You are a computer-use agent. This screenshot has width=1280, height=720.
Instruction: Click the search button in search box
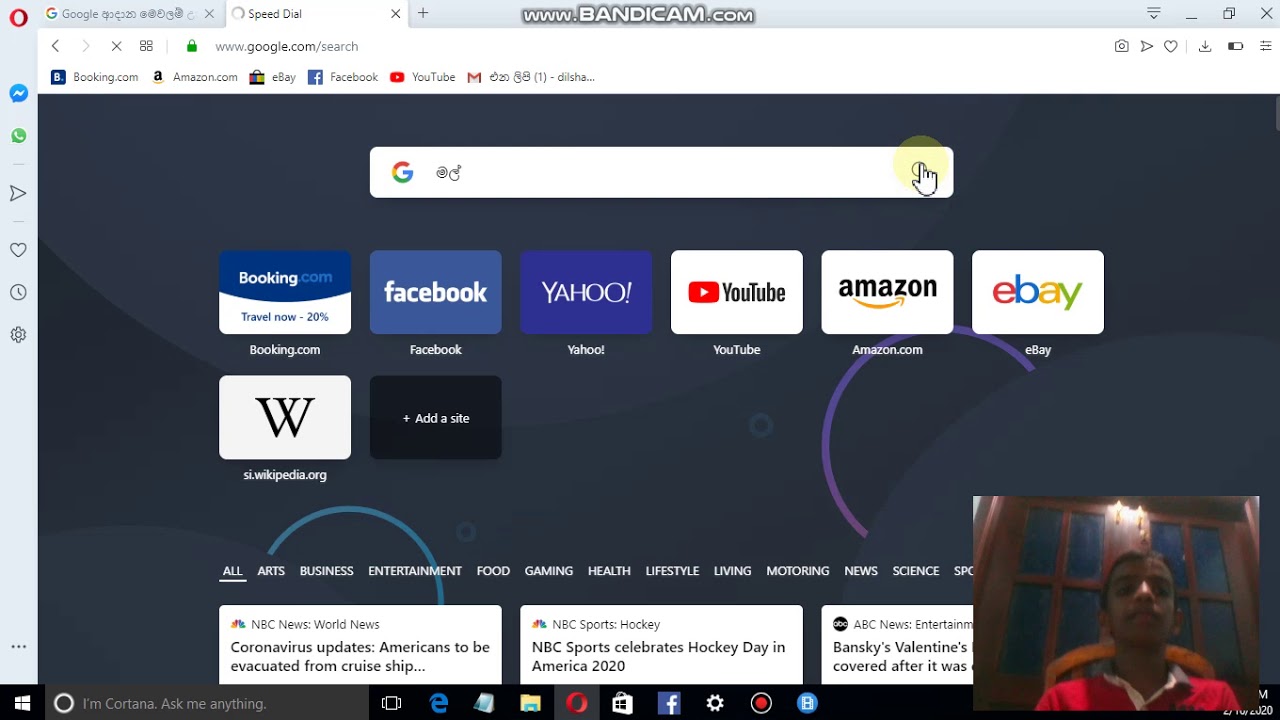(x=920, y=172)
